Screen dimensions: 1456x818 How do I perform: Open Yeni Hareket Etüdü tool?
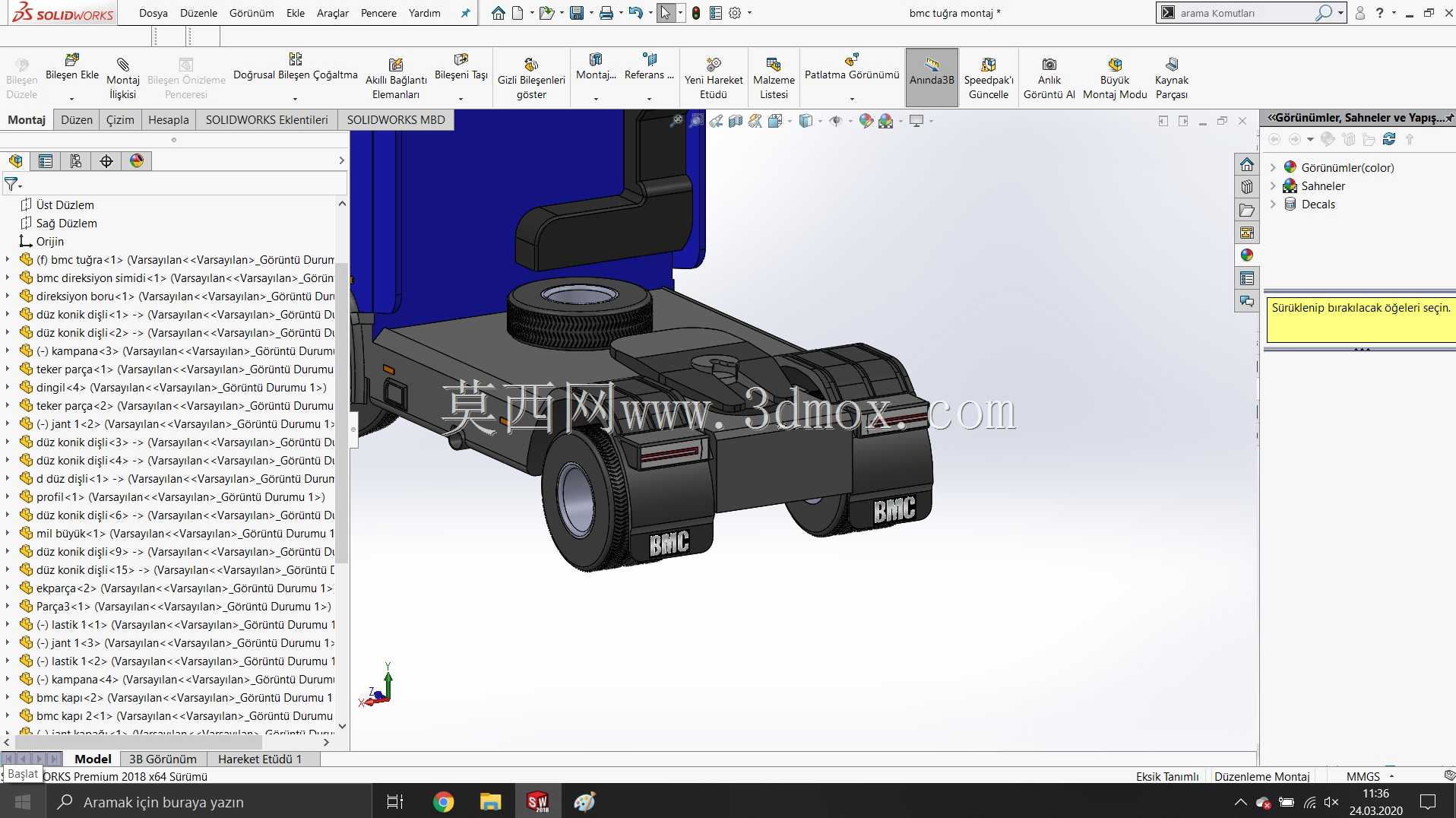pyautogui.click(x=714, y=78)
